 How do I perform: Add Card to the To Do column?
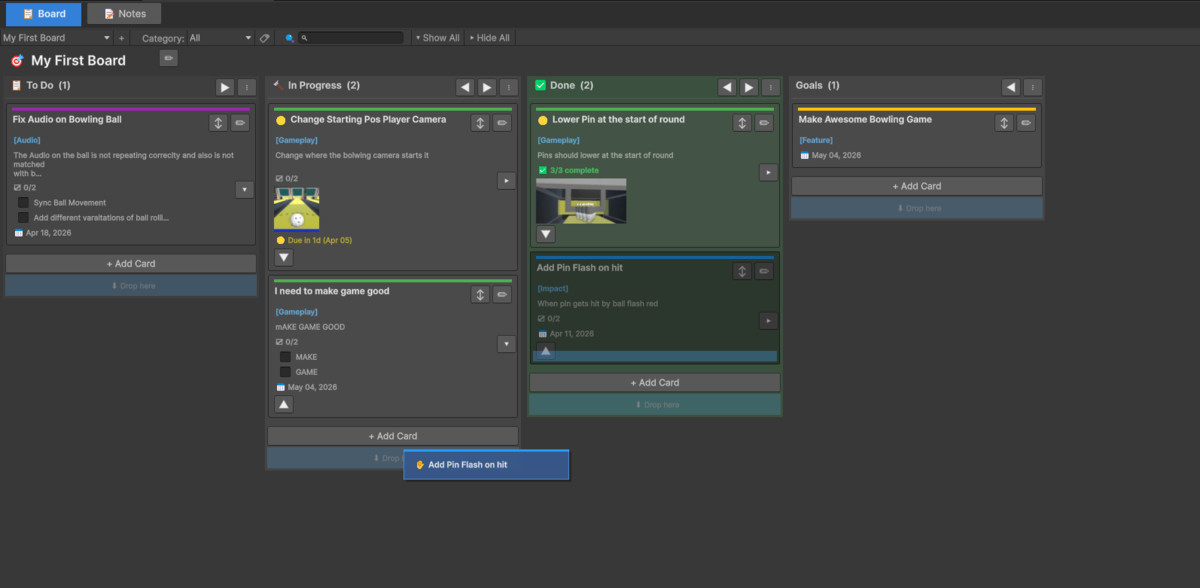(x=131, y=264)
